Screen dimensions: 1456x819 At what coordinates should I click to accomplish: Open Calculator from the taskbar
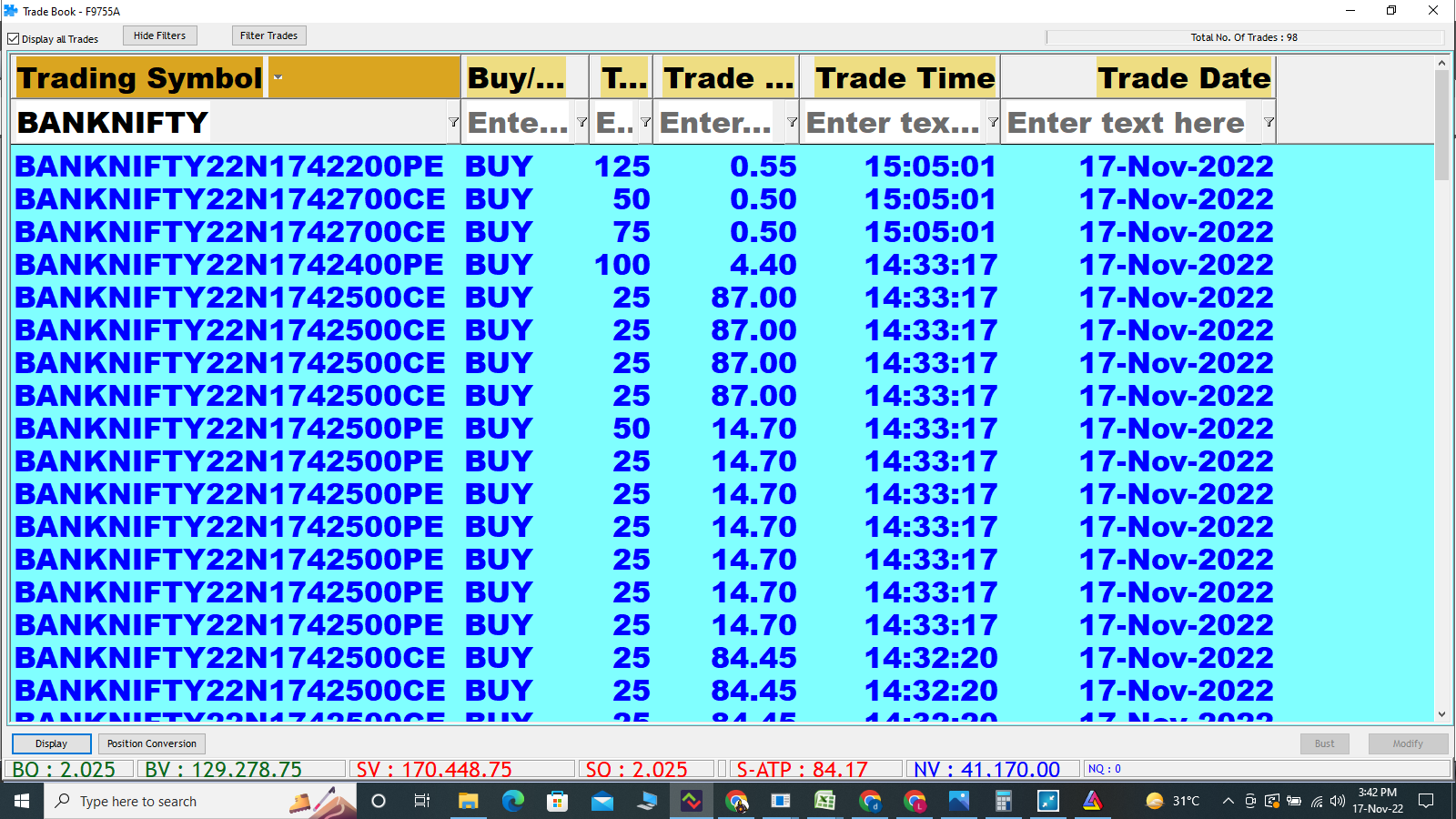pos(1003,801)
